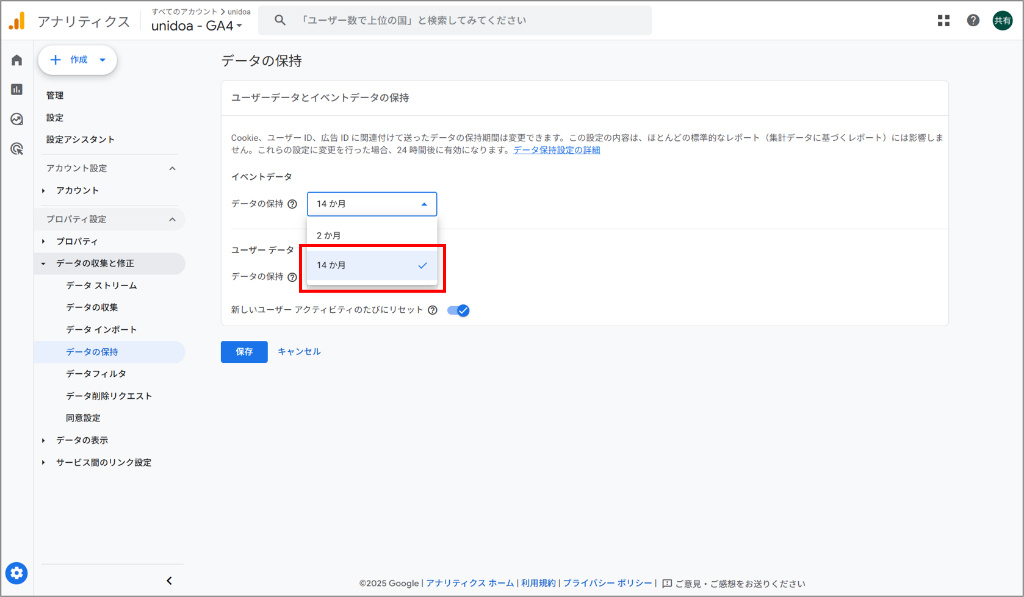Open データ削除リクエスト in sidebar
The image size is (1024, 597).
point(110,396)
